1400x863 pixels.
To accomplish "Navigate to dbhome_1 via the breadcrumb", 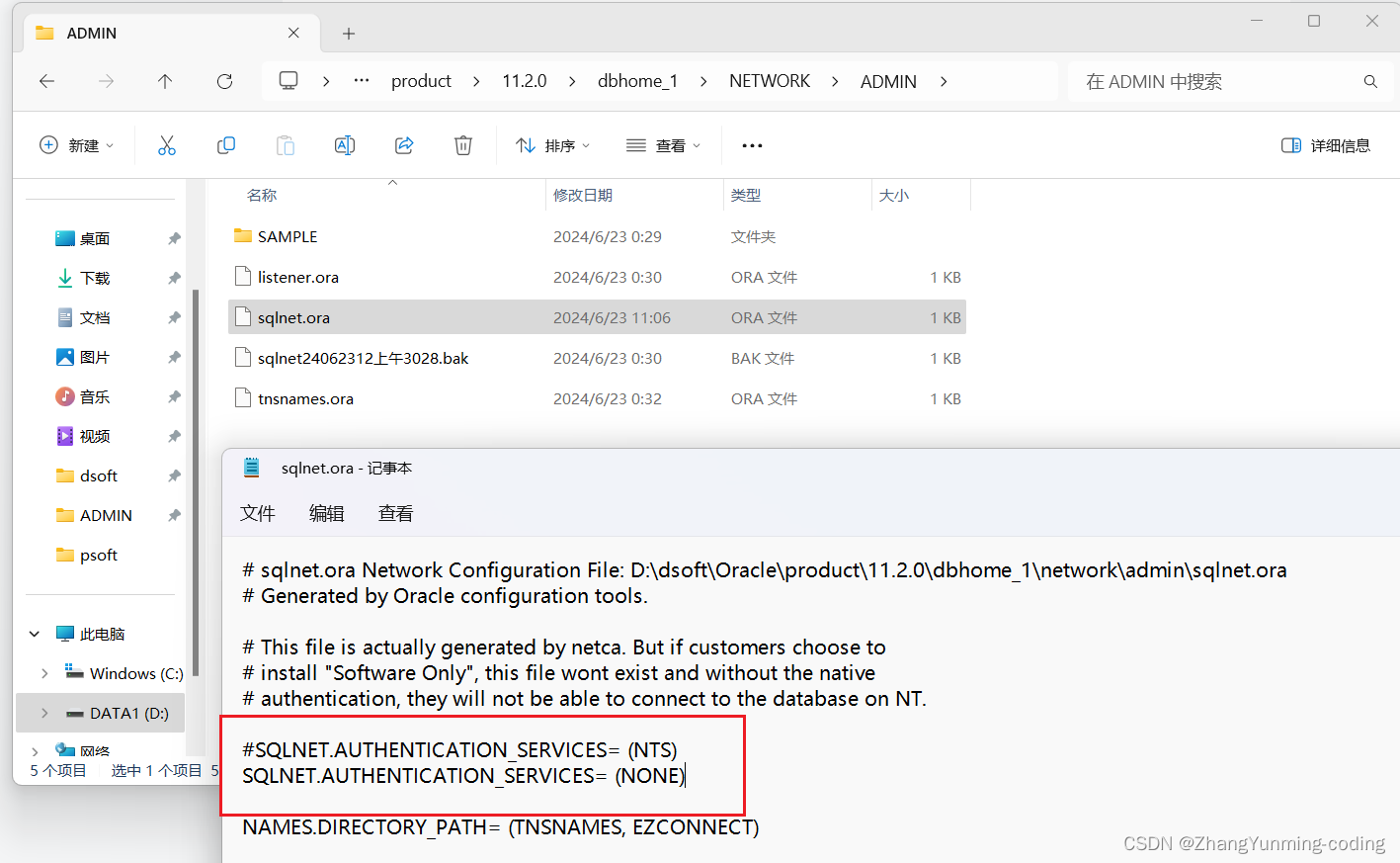I will [638, 80].
